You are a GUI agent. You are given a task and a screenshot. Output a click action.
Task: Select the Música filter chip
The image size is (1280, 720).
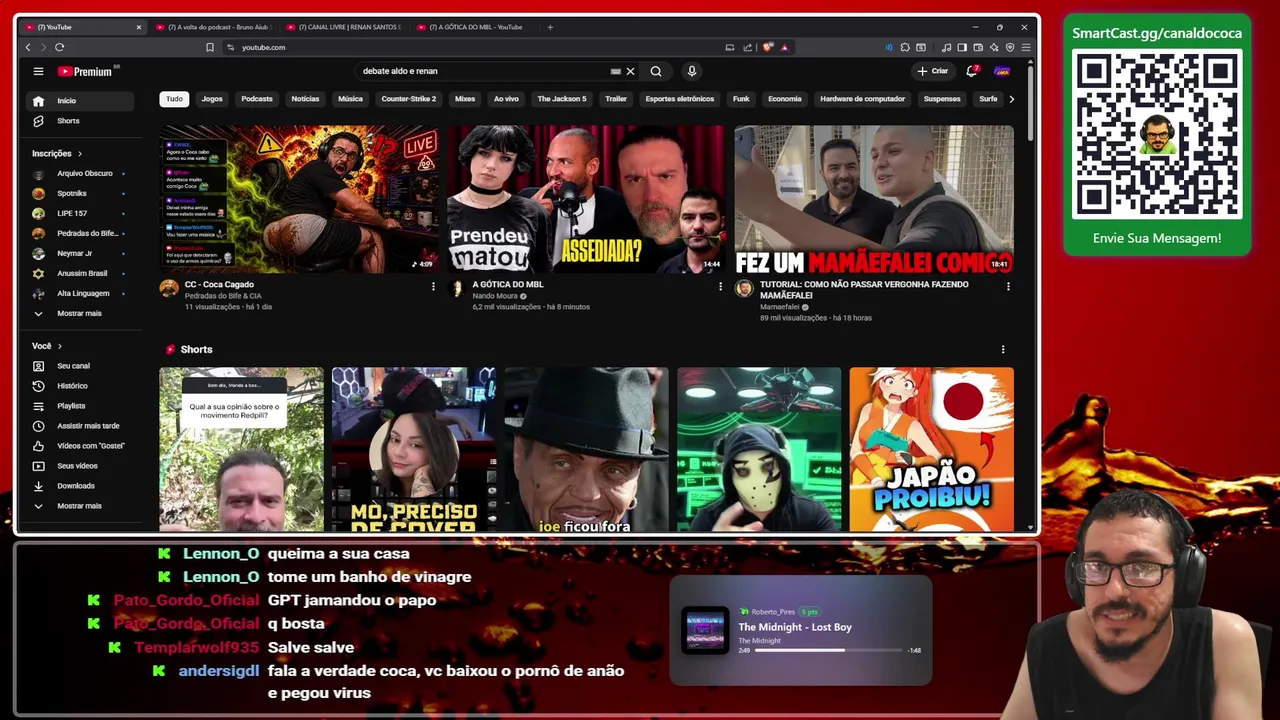coord(350,99)
